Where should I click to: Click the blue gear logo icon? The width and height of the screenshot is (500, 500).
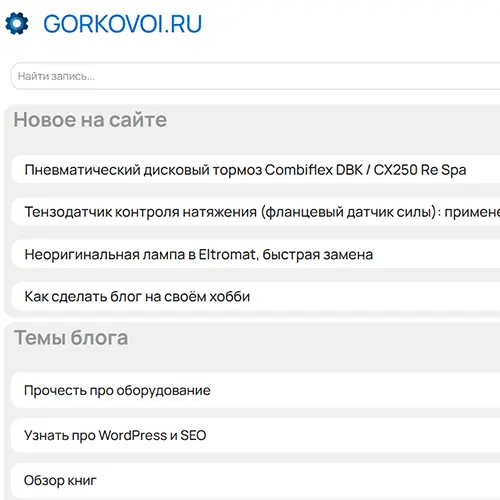[x=17, y=23]
